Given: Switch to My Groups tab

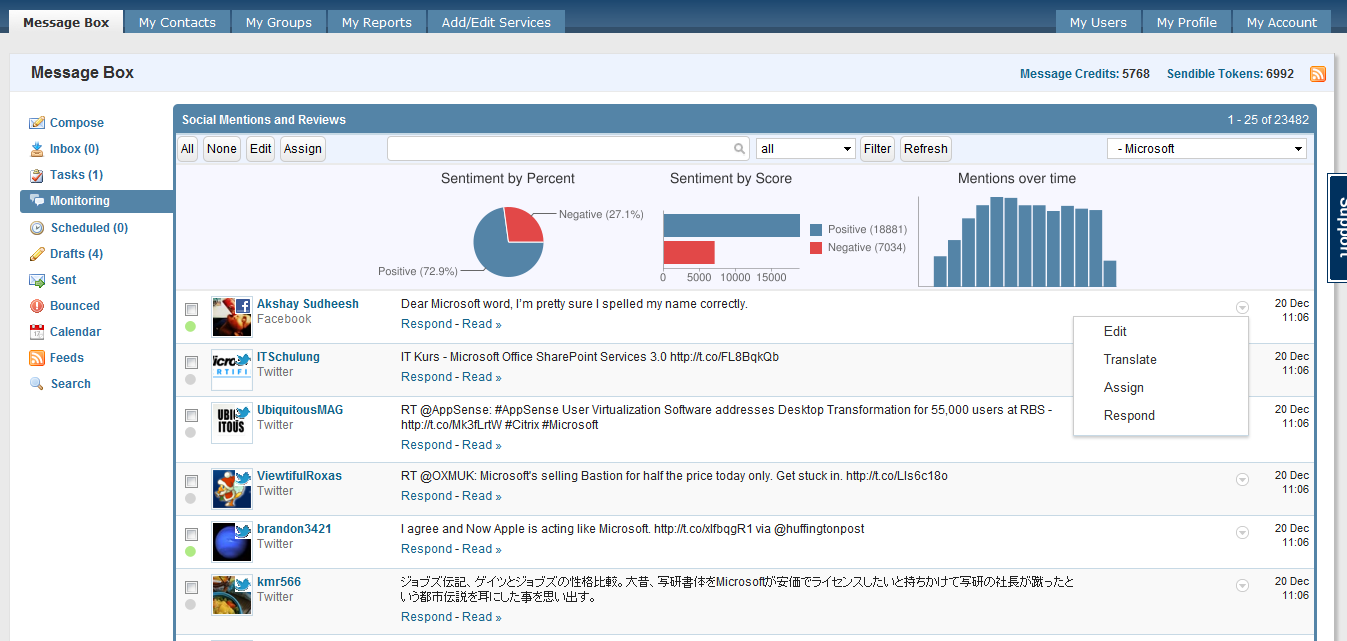Looking at the screenshot, I should pyautogui.click(x=278, y=22).
